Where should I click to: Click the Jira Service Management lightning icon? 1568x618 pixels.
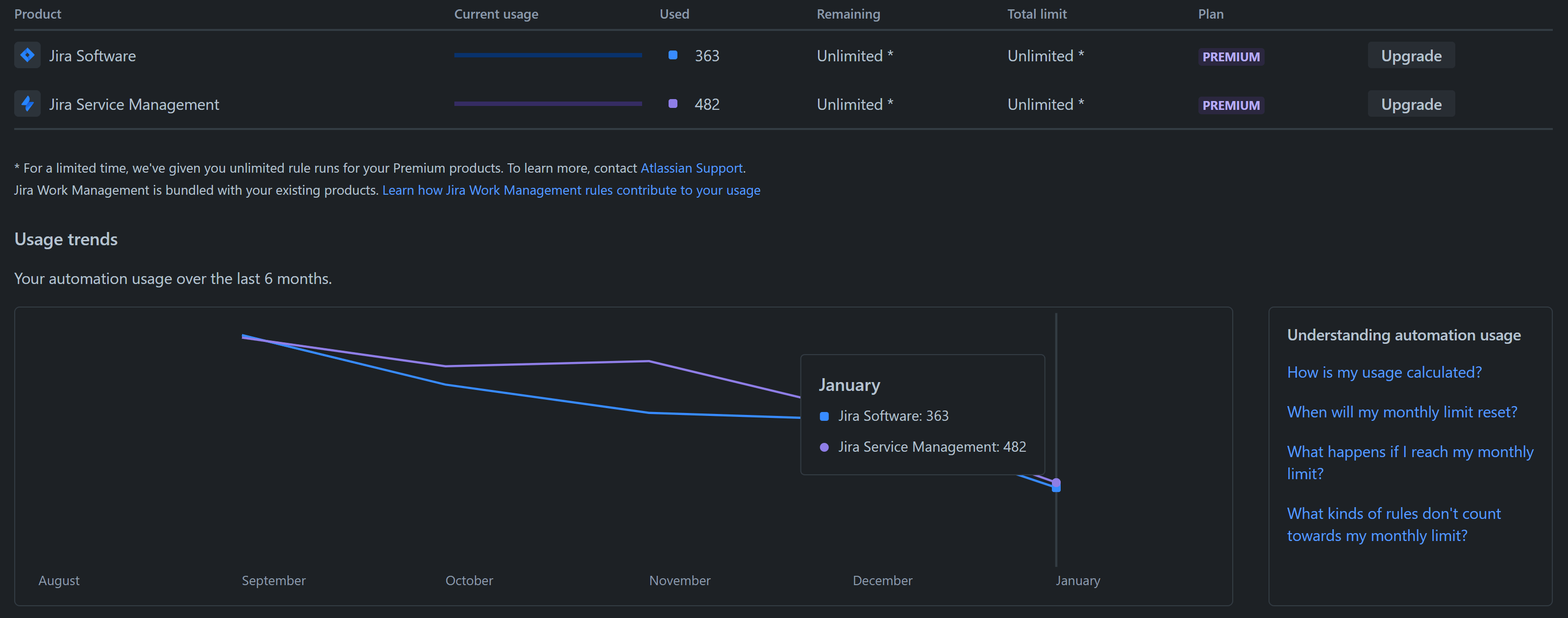27,104
